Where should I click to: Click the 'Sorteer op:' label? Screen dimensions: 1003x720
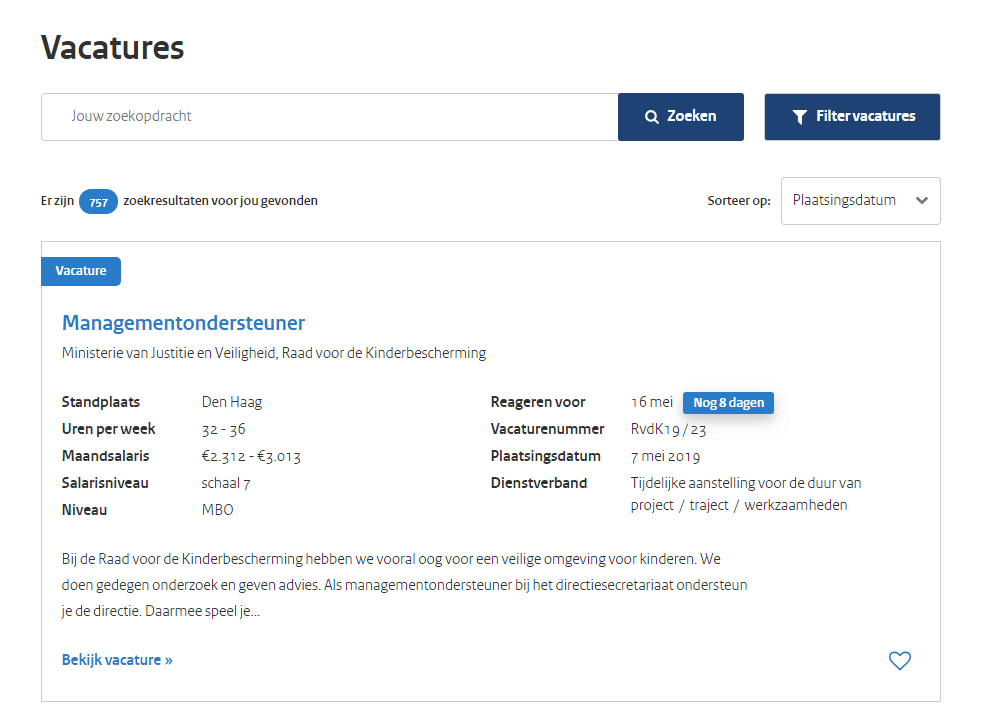pos(739,201)
